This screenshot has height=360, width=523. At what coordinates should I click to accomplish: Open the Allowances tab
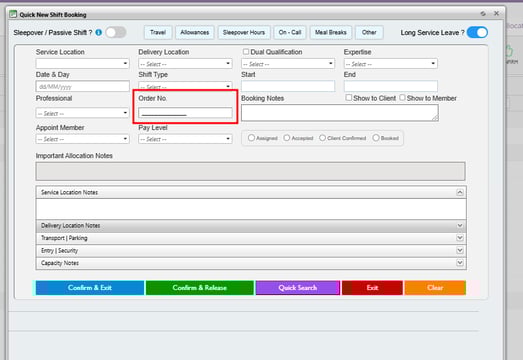point(195,32)
